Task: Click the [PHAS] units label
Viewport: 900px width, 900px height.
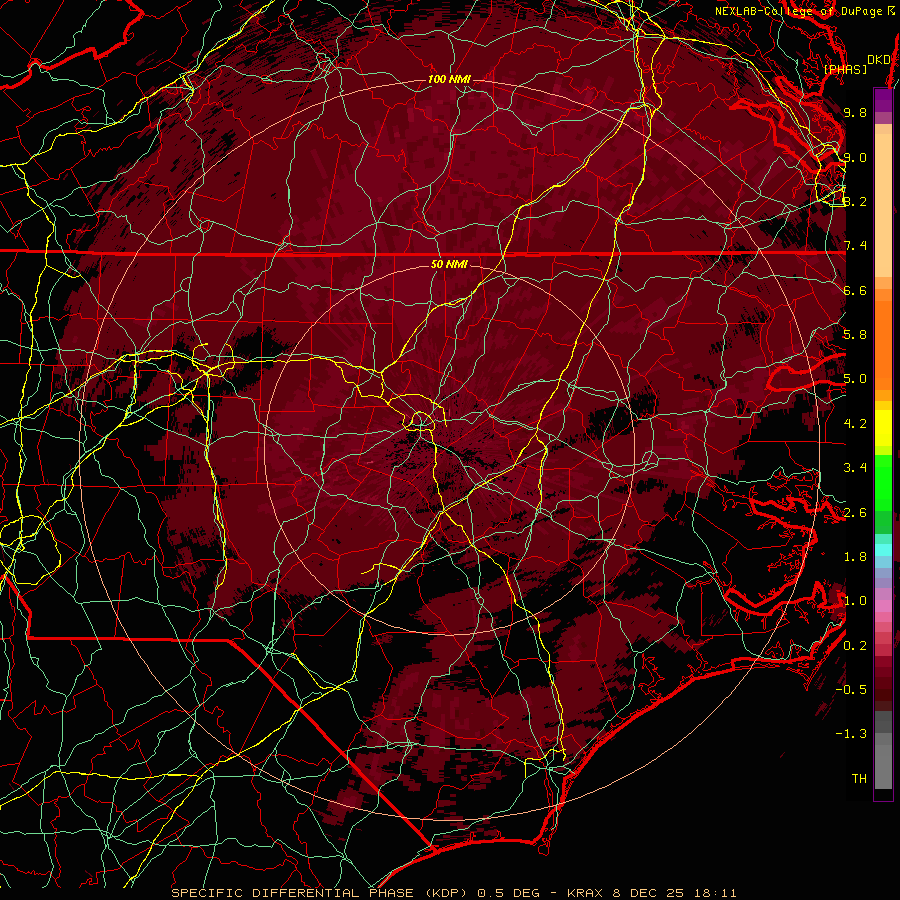Action: click(x=845, y=70)
